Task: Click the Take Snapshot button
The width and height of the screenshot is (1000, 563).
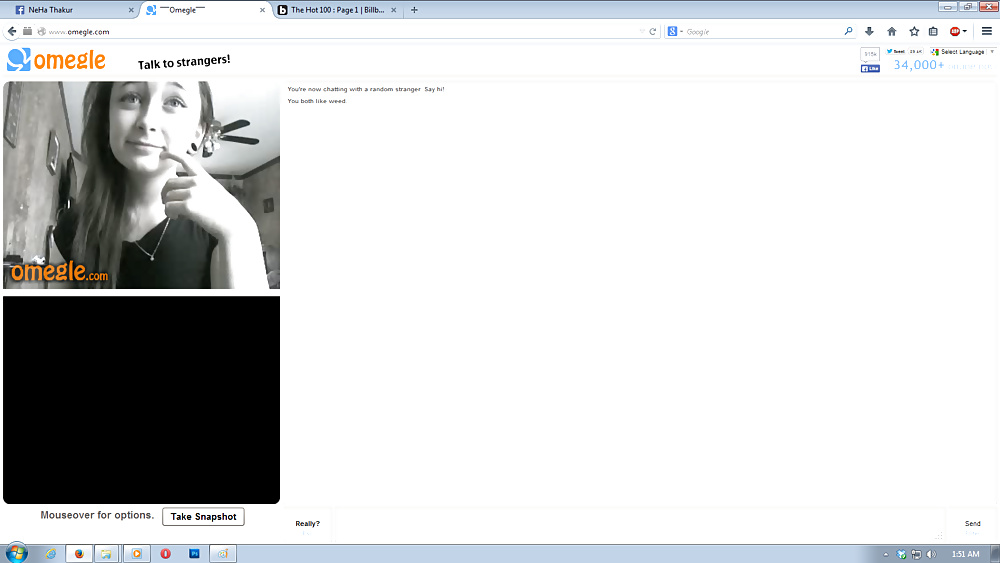Action: click(203, 516)
